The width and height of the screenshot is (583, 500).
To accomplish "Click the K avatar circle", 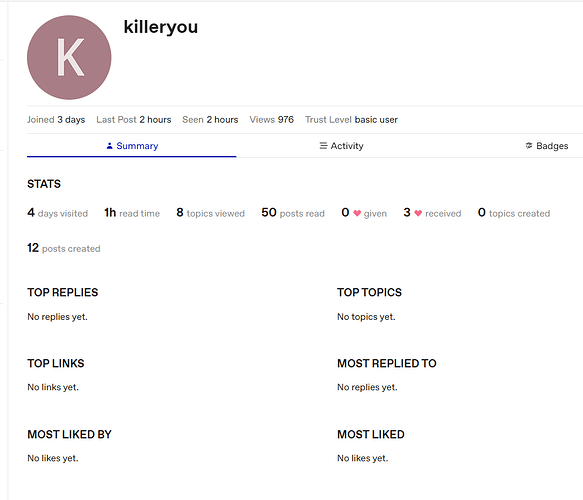I will (x=69, y=57).
